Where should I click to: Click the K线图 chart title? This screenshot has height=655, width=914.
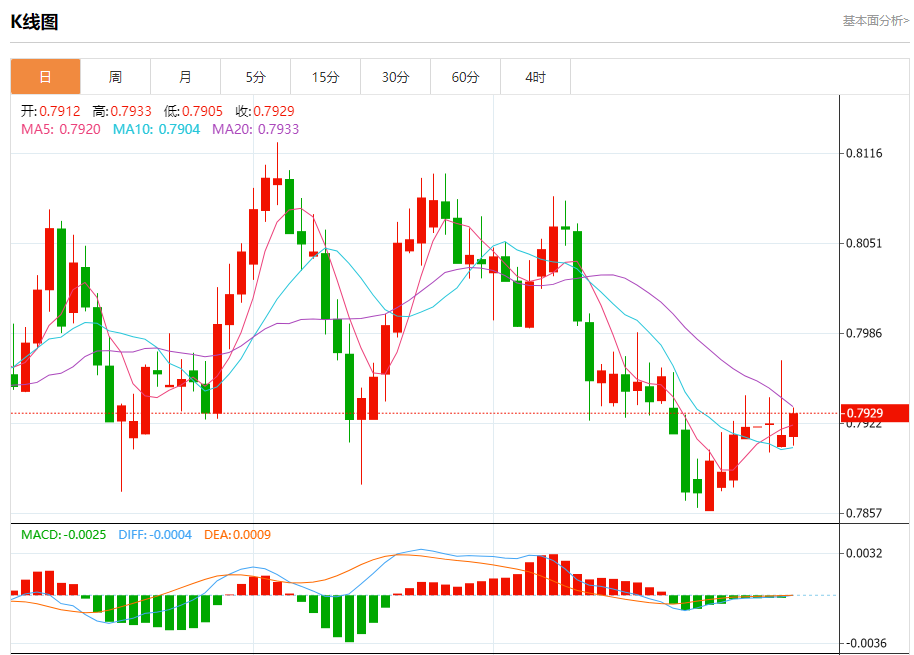[x=34, y=22]
